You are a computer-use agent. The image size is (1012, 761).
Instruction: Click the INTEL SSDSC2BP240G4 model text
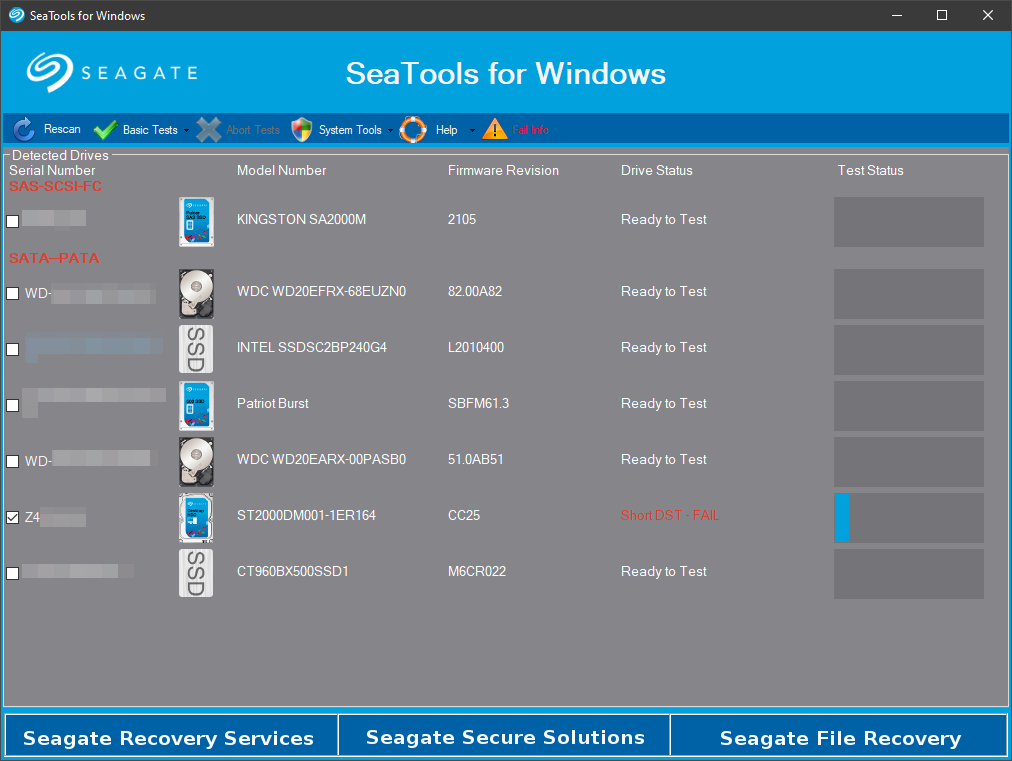(x=312, y=347)
